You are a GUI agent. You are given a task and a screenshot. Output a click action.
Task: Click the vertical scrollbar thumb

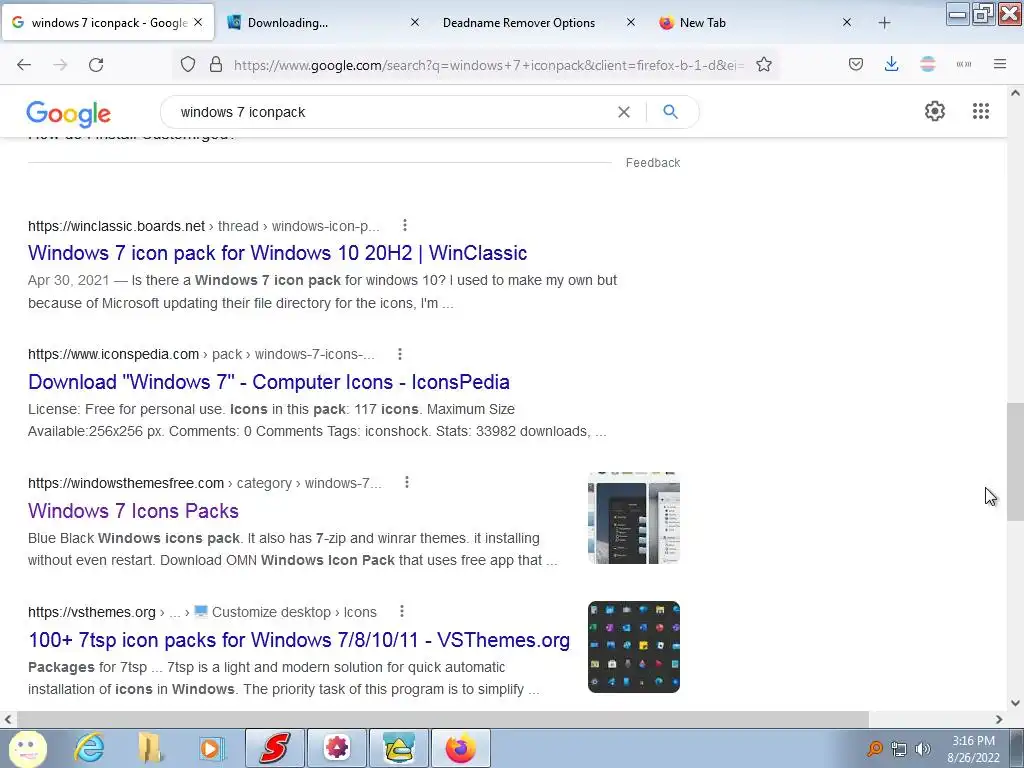click(1015, 462)
